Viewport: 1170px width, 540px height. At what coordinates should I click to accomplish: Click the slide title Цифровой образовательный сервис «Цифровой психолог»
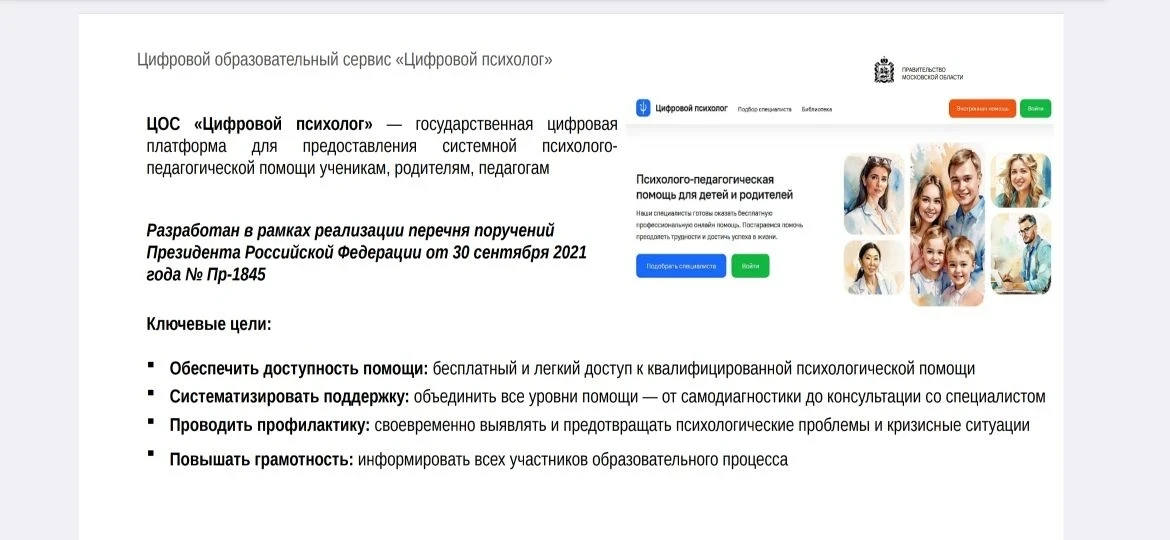click(x=345, y=60)
